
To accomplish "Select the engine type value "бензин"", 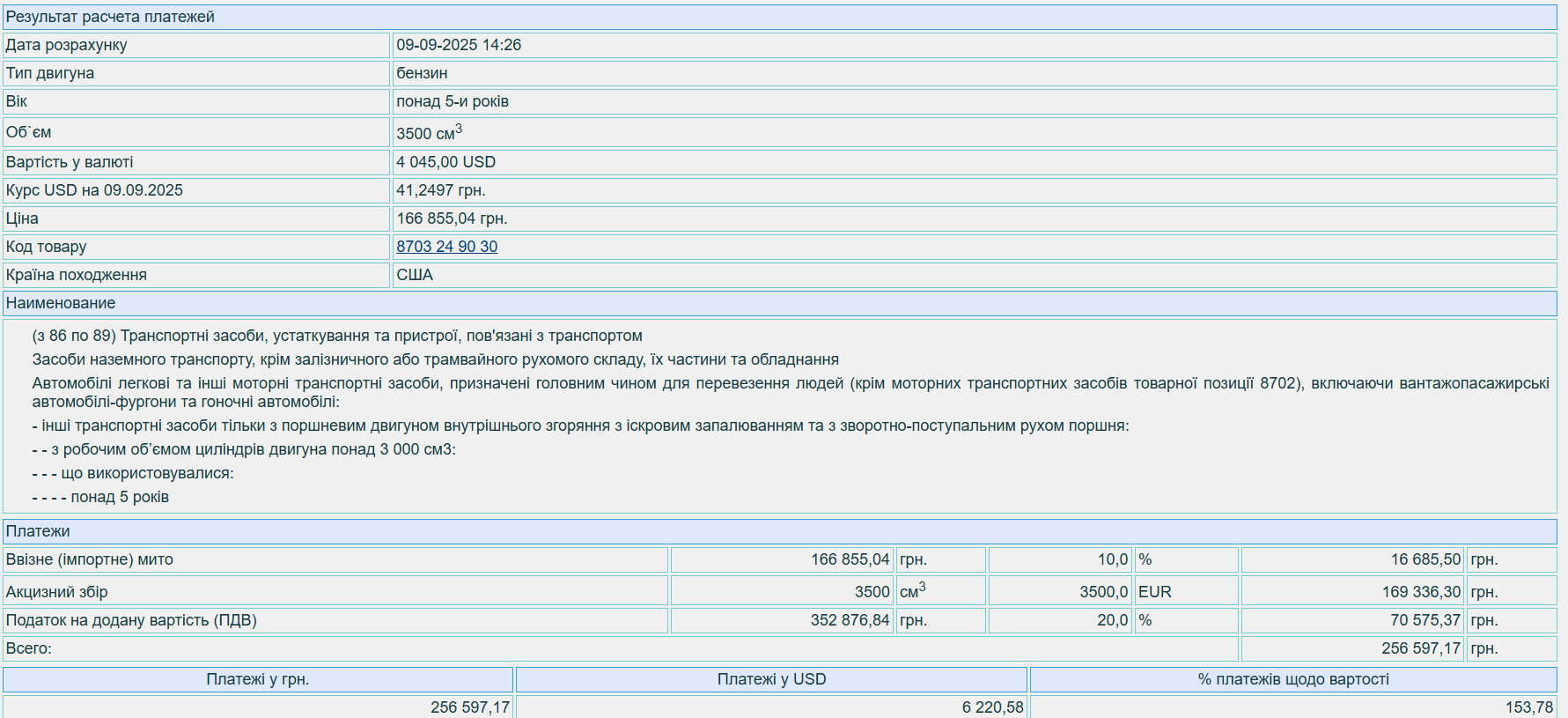I will (x=422, y=73).
